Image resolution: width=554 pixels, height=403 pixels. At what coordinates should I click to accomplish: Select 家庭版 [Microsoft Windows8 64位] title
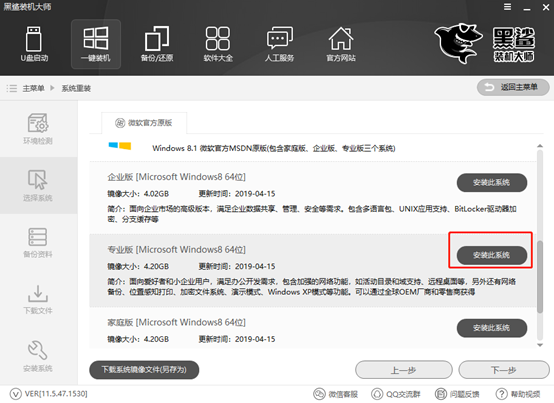coord(176,322)
